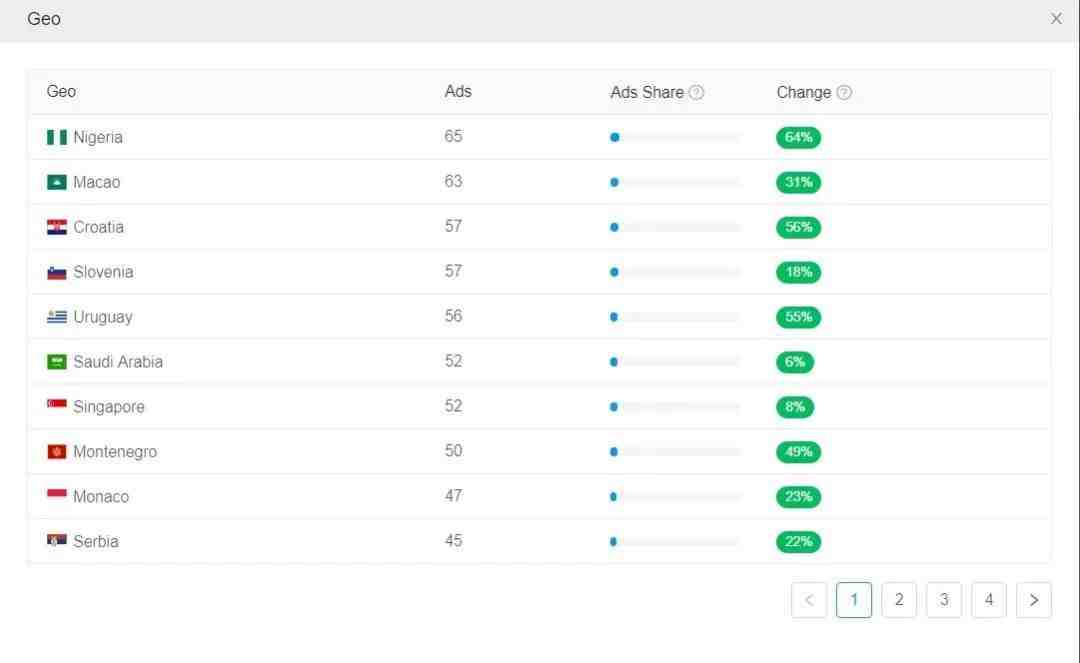Click the Montenegro flag icon
Screen dimensions: 1080x663
pos(57,452)
